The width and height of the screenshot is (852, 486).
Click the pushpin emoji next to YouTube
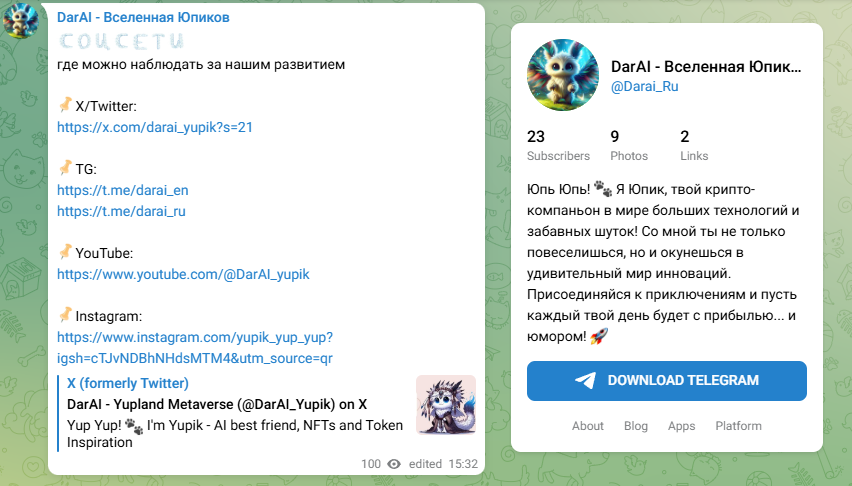point(65,252)
